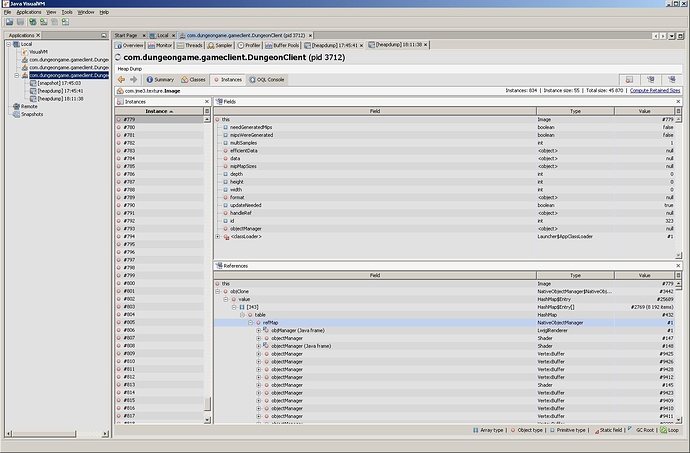The image size is (690, 453).
Task: Close the References pane
Action: coord(678,266)
